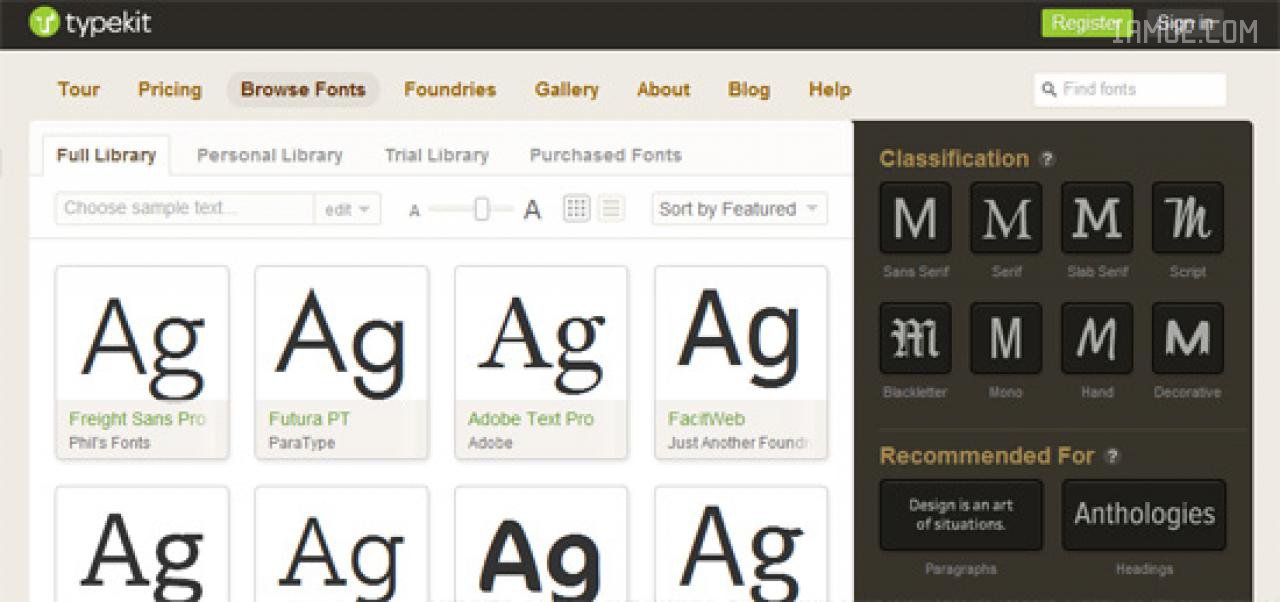Click in the Find fonts search field
The height and width of the screenshot is (602, 1280).
[x=1130, y=90]
